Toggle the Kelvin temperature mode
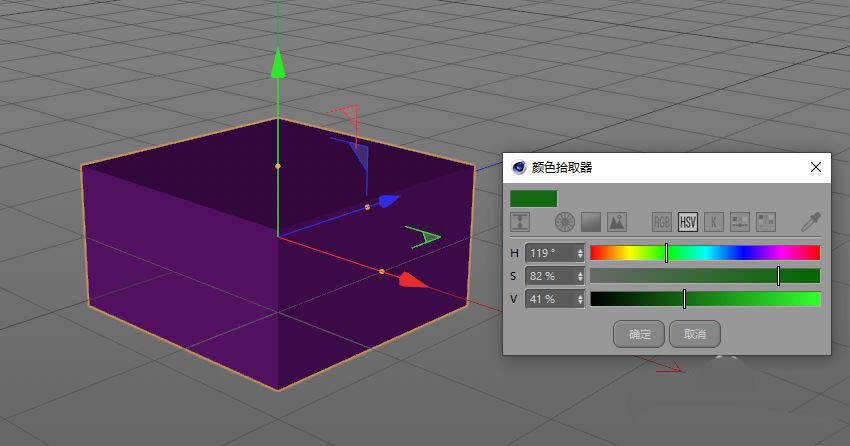This screenshot has width=850, height=446. (713, 222)
